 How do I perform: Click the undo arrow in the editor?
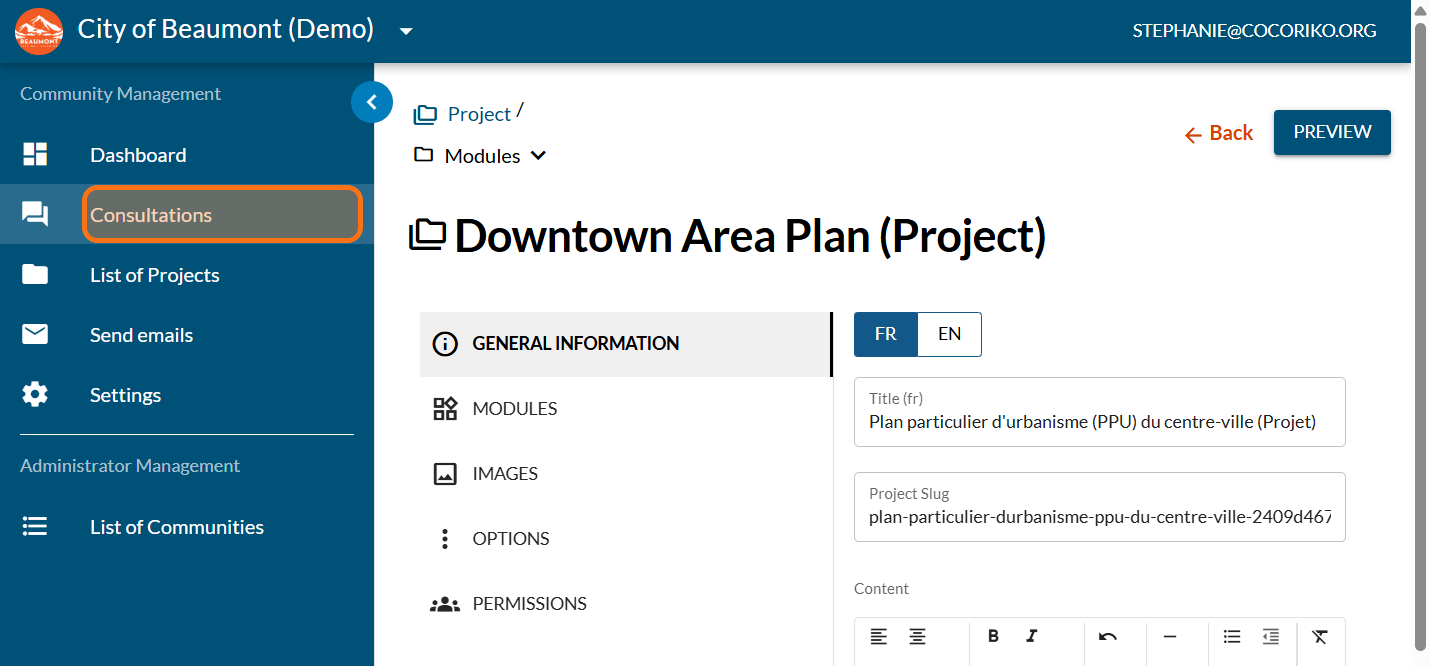pos(1107,636)
